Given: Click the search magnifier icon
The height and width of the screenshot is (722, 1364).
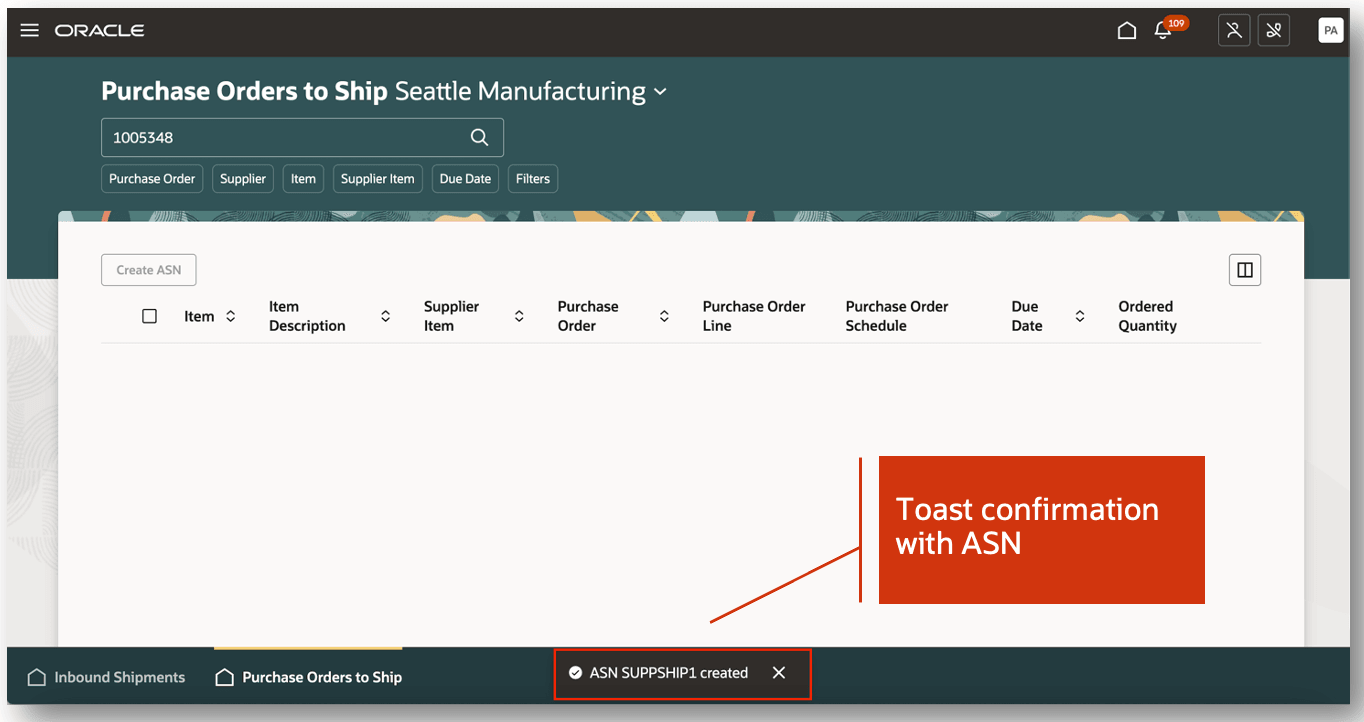Looking at the screenshot, I should 480,138.
